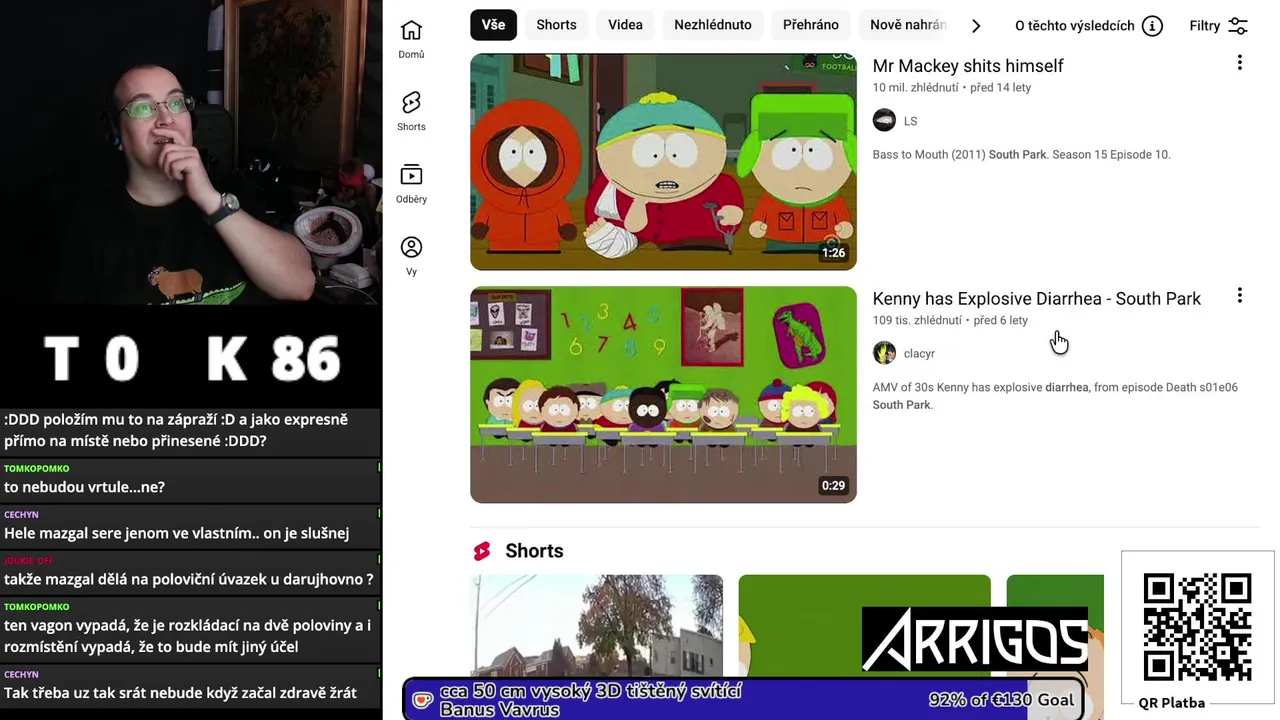The height and width of the screenshot is (720, 1280).
Task: Click the red Shorts section logo
Action: (482, 551)
